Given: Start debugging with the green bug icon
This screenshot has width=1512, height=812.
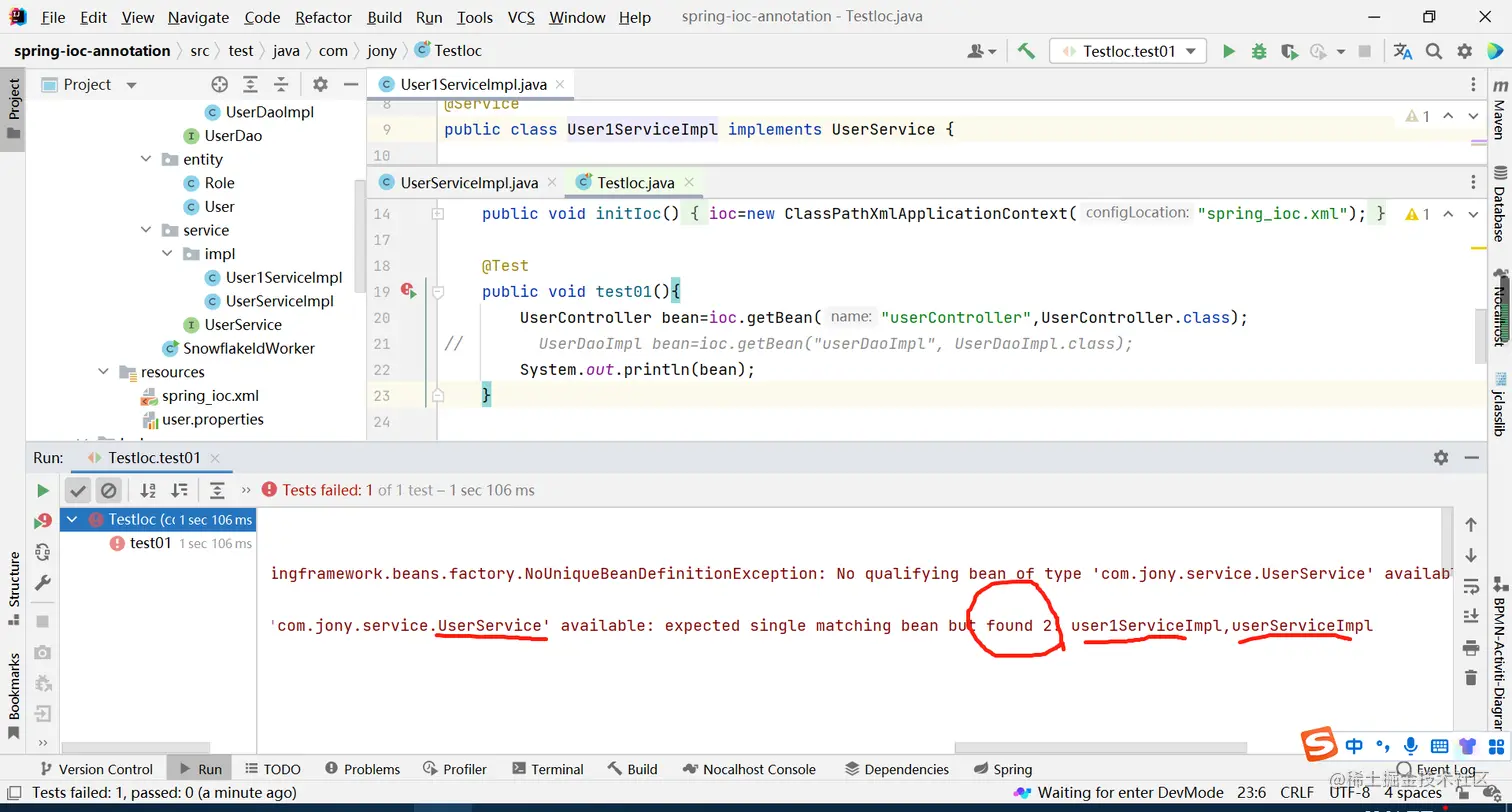Looking at the screenshot, I should coord(1259,51).
